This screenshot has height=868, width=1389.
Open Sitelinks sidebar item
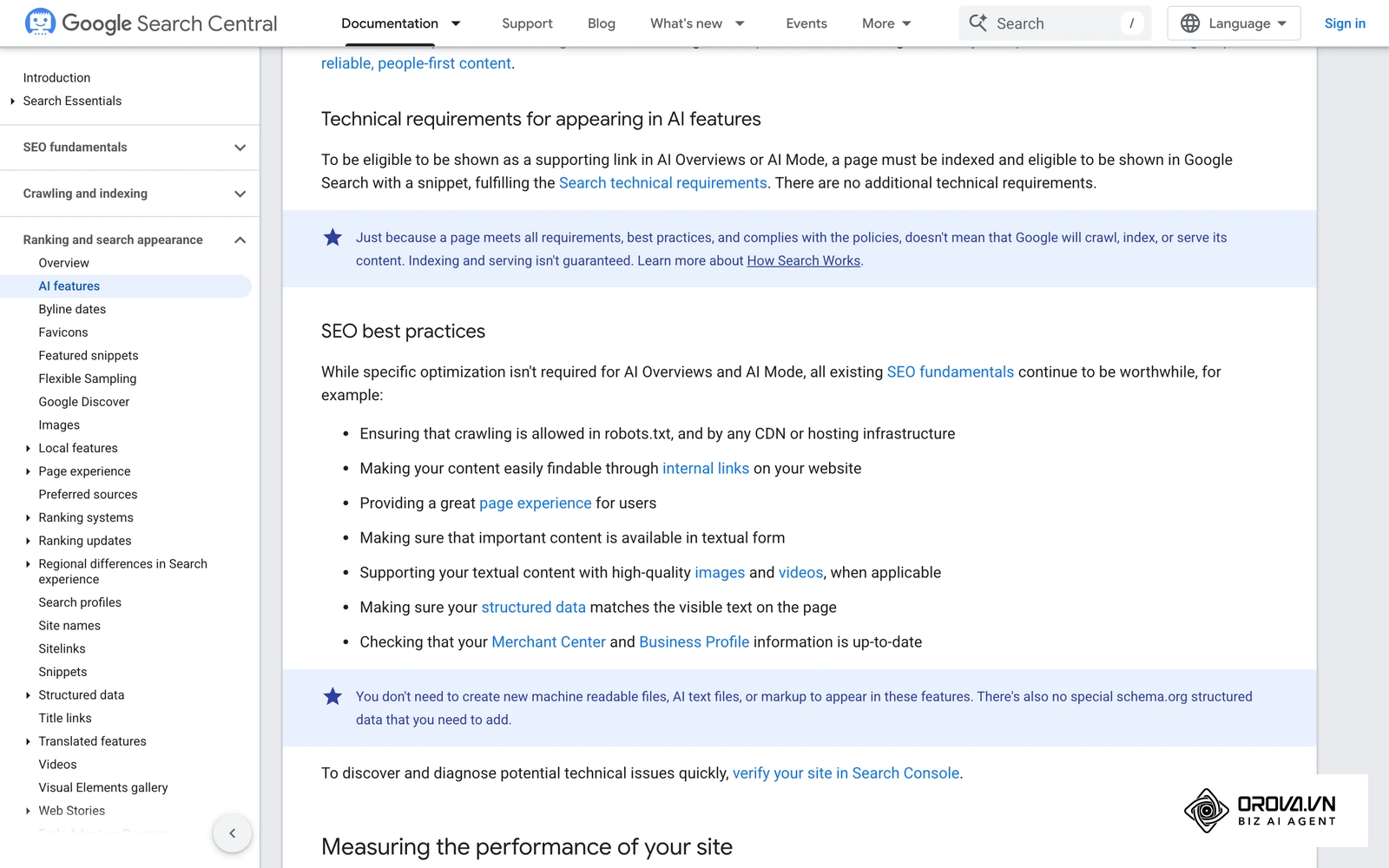[62, 649]
